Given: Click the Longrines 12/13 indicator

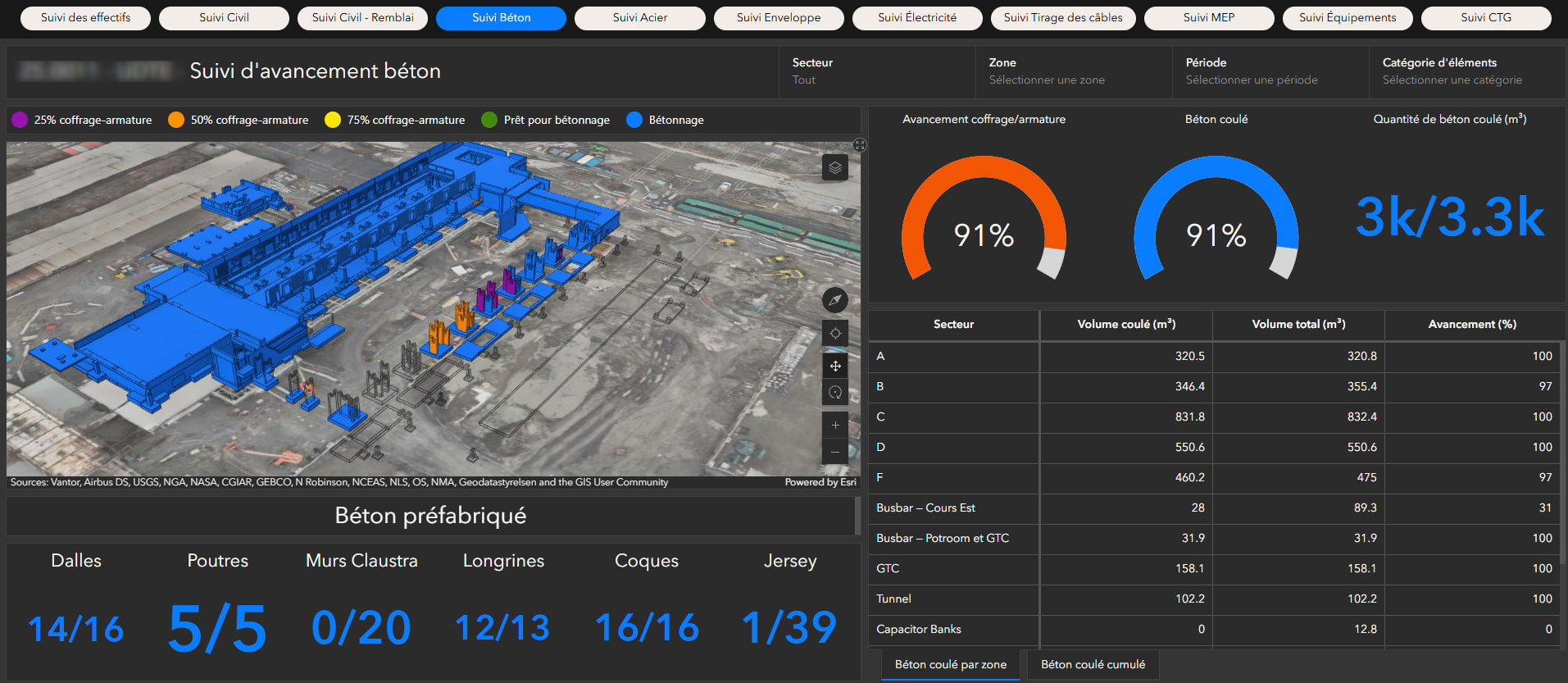Looking at the screenshot, I should [x=502, y=629].
